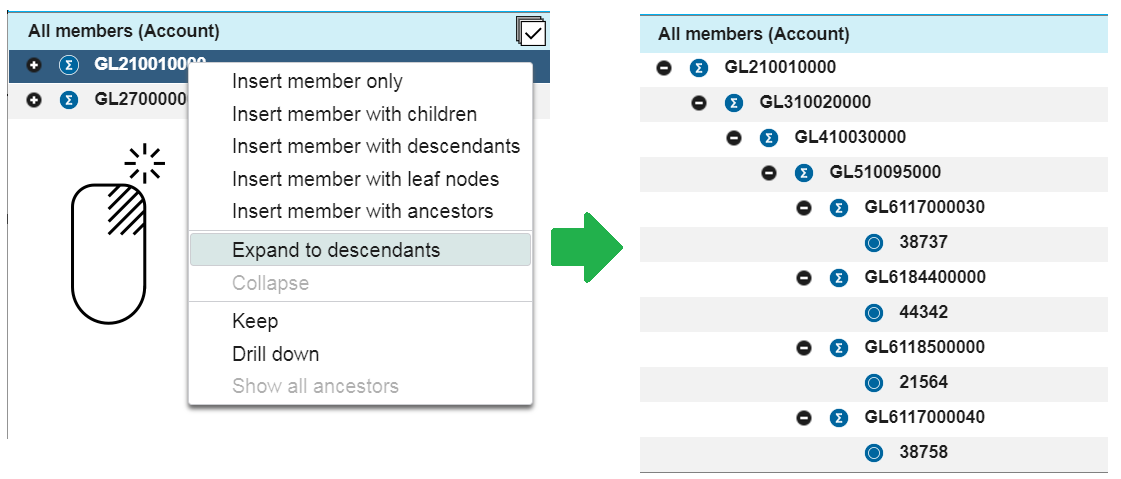Image resolution: width=1121 pixels, height=479 pixels.
Task: Select Insert member with children
Action: pyautogui.click(x=355, y=114)
